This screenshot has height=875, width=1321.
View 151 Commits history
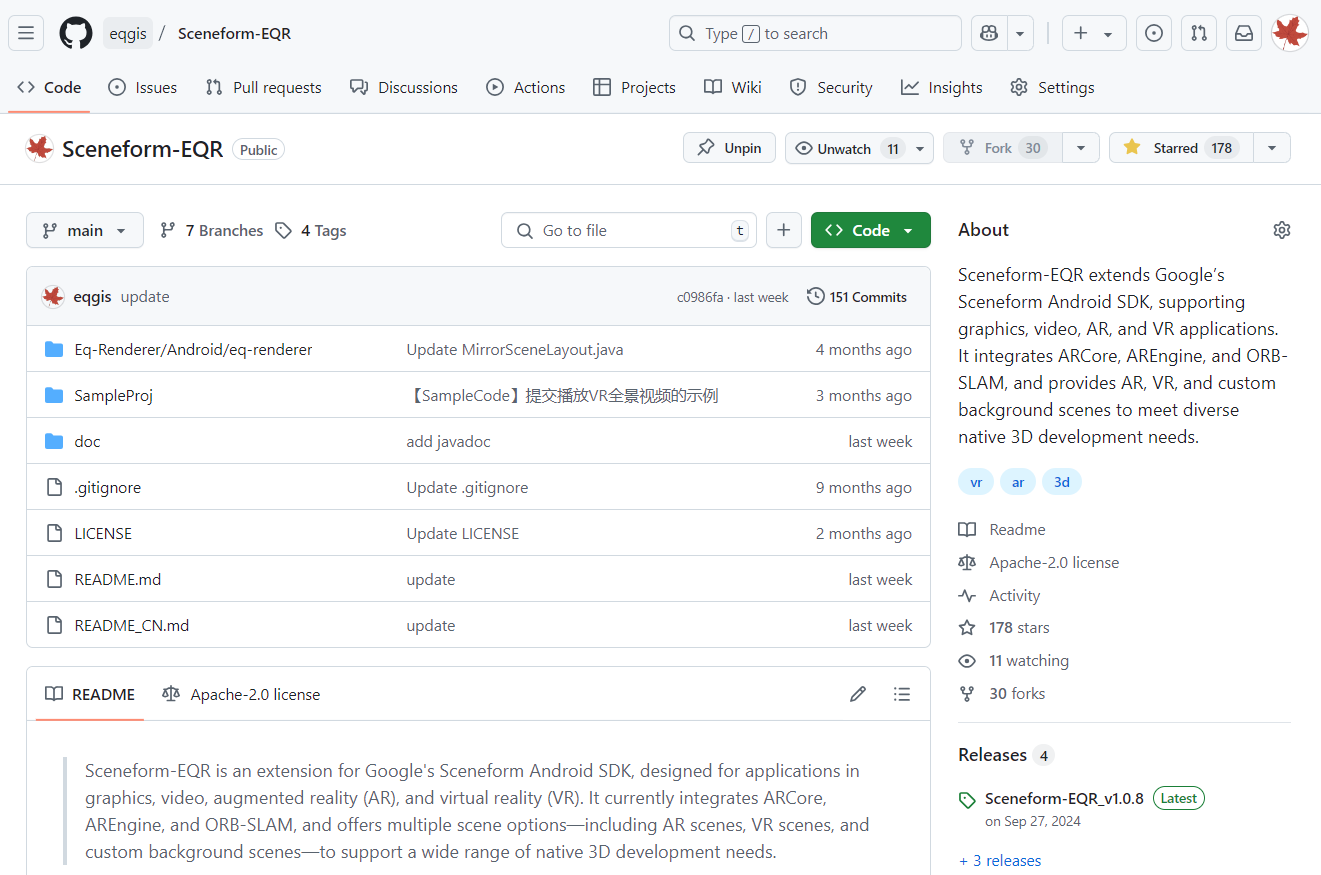(857, 297)
